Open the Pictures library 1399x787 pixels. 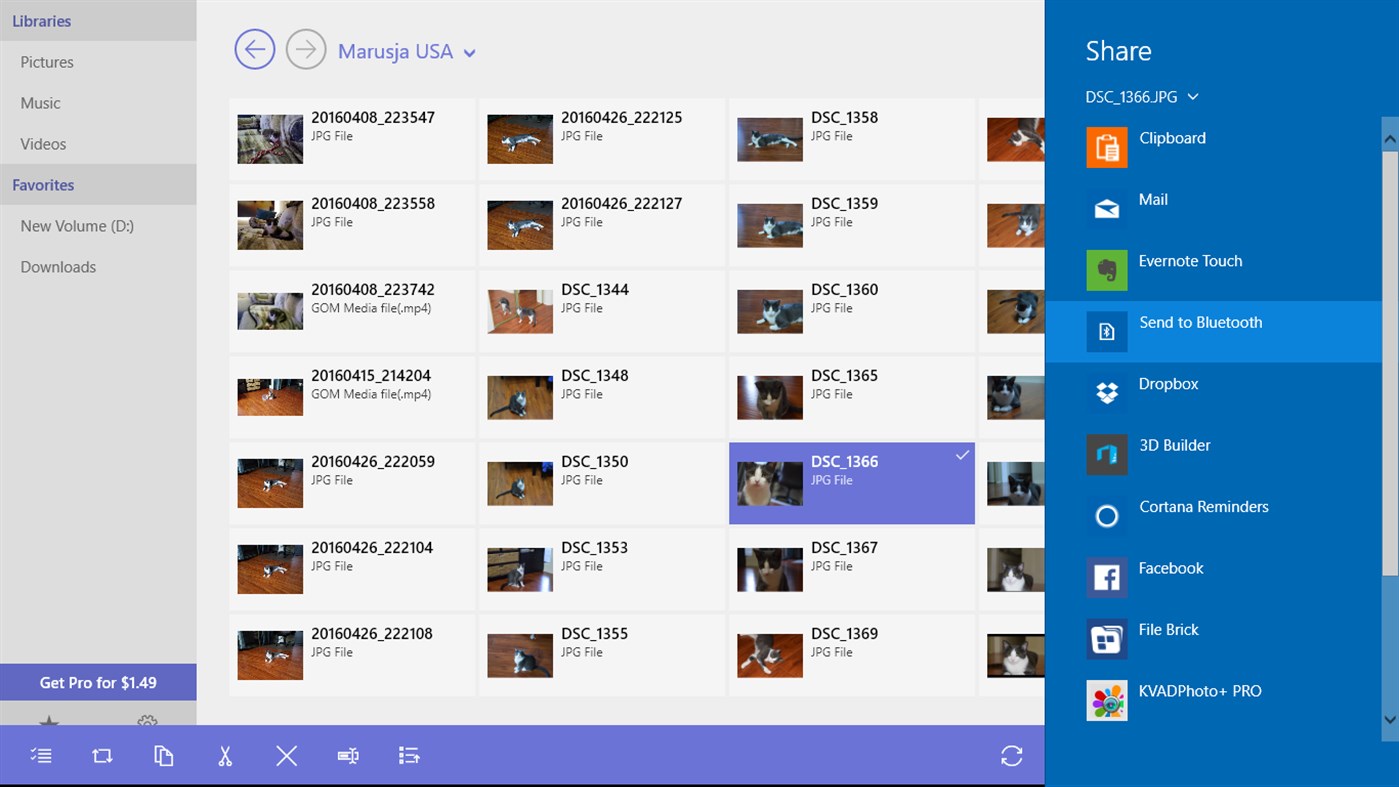pos(46,61)
